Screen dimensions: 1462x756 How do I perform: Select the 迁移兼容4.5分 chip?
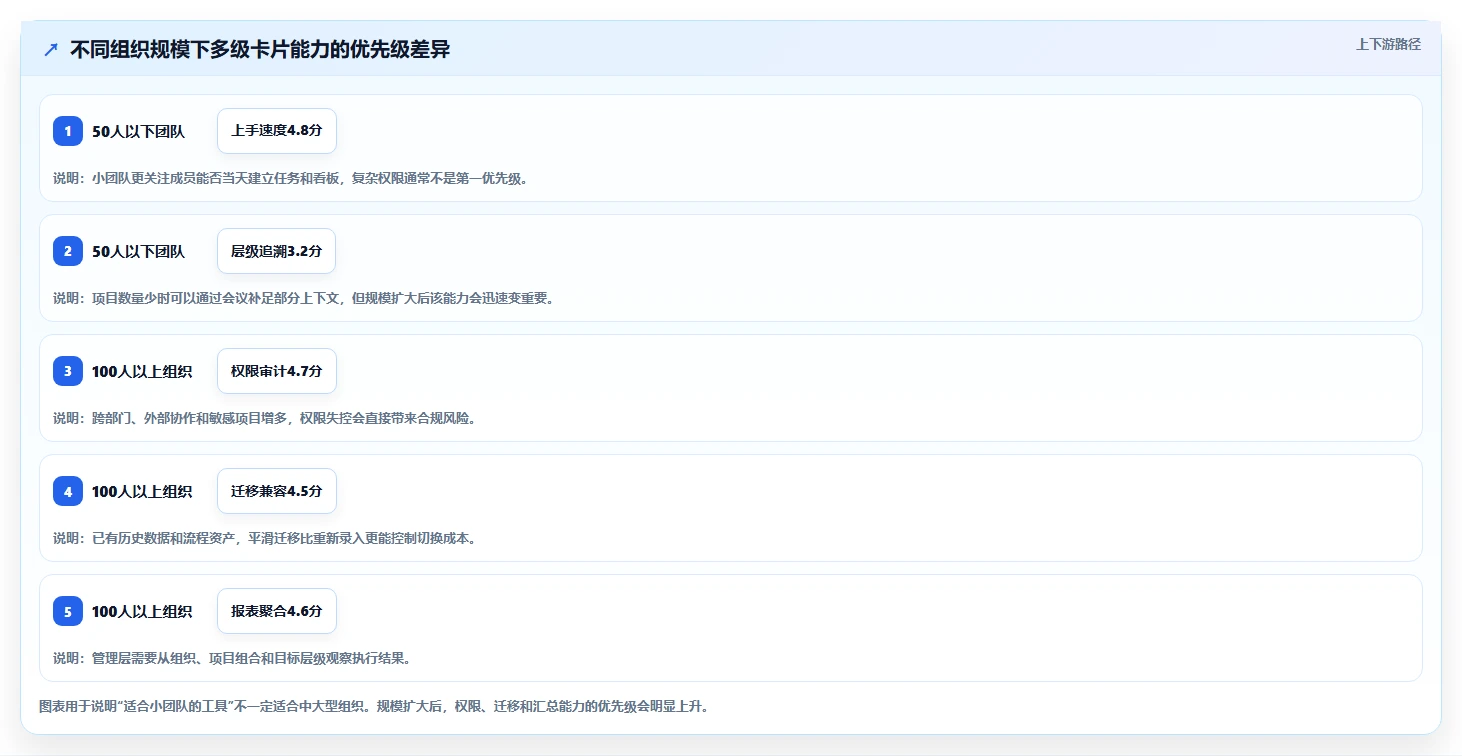click(277, 491)
